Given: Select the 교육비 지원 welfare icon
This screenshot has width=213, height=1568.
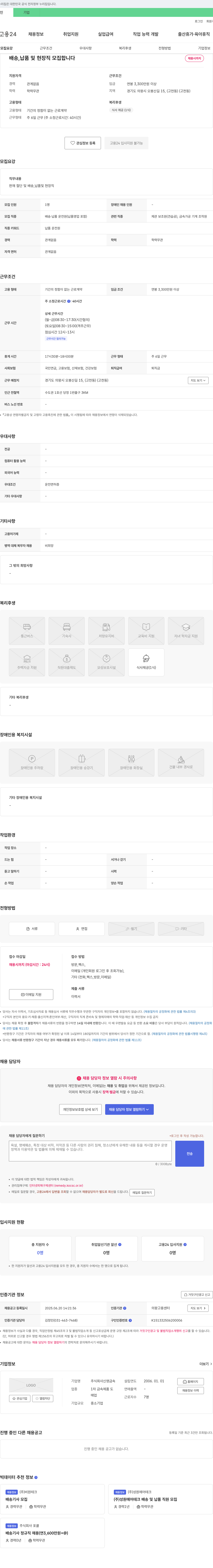Looking at the screenshot, I should pyautogui.click(x=146, y=631).
